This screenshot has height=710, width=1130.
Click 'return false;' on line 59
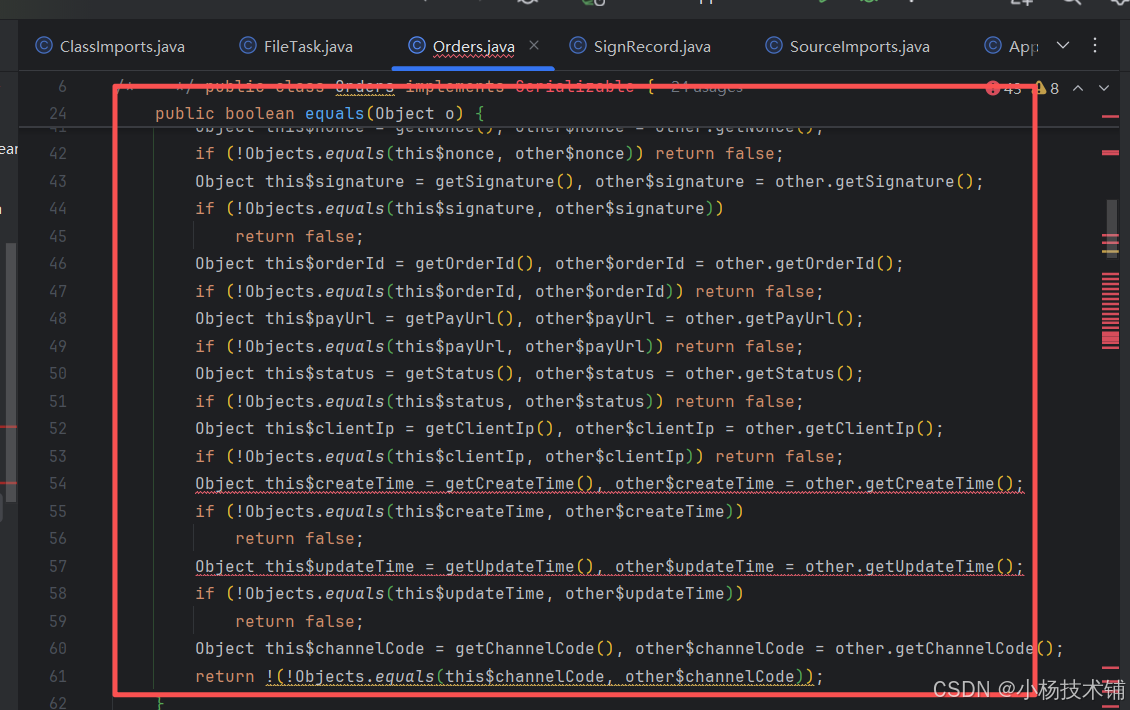pyautogui.click(x=299, y=622)
